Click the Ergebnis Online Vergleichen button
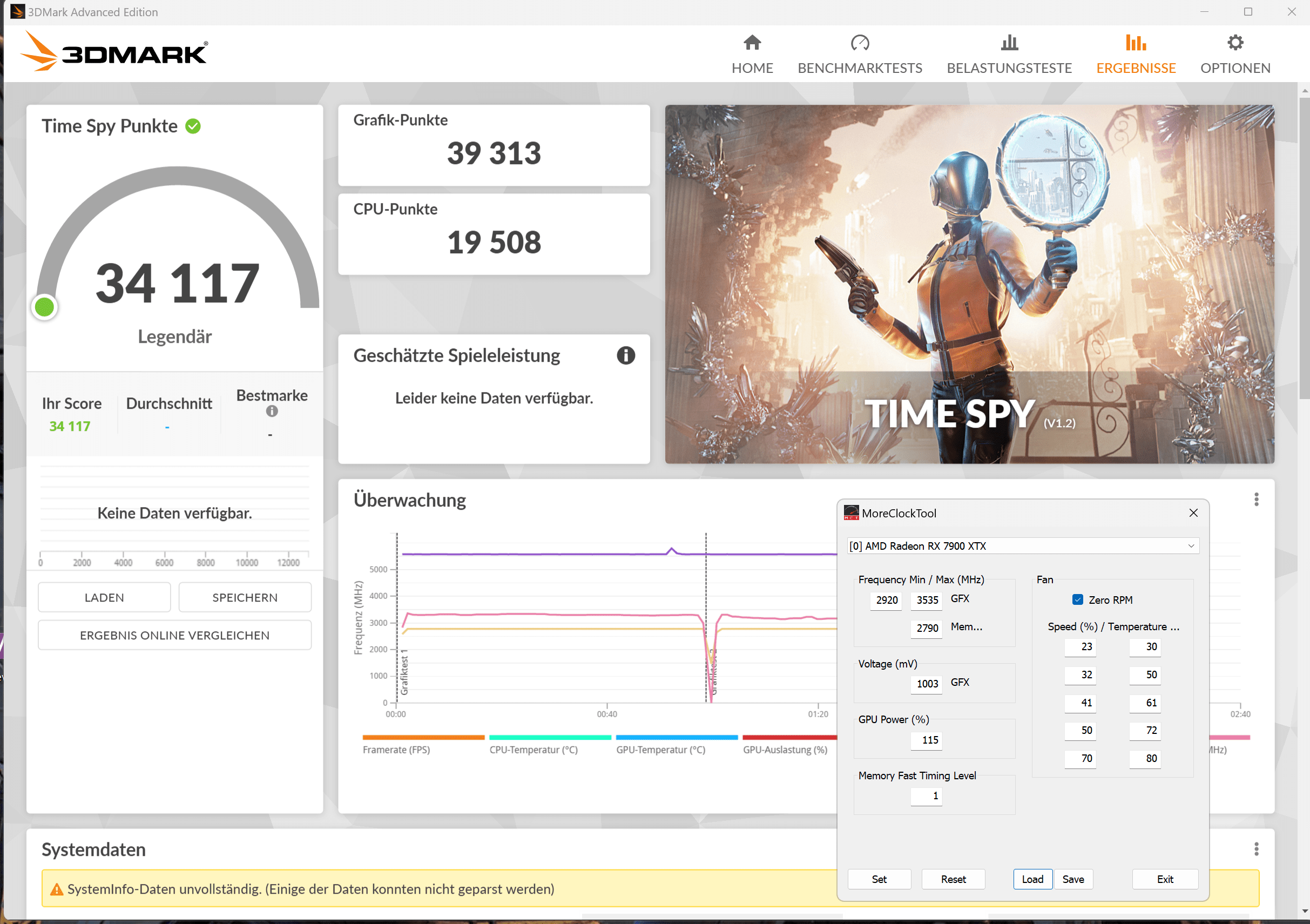The width and height of the screenshot is (1310, 924). pyautogui.click(x=174, y=635)
